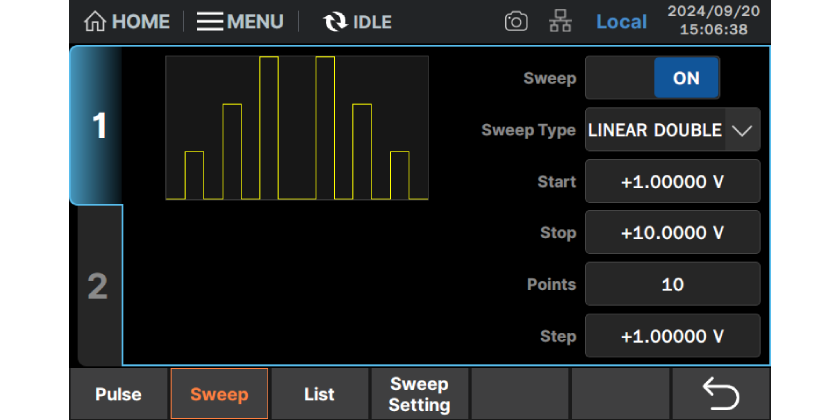This screenshot has height=420, width=840.
Task: Toggle the Sweep ON switch
Action: [652, 78]
